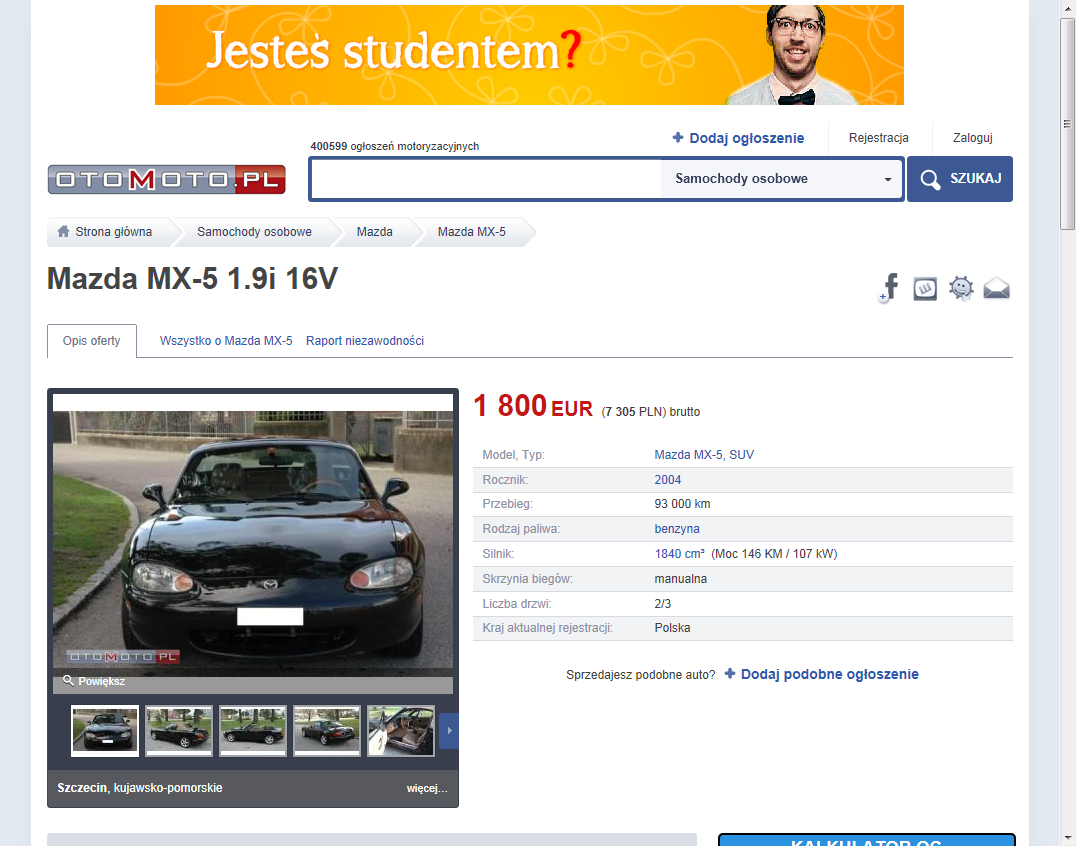This screenshot has height=846, width=1076.
Task: Select fourth thumbnail of car
Action: pyautogui.click(x=327, y=731)
